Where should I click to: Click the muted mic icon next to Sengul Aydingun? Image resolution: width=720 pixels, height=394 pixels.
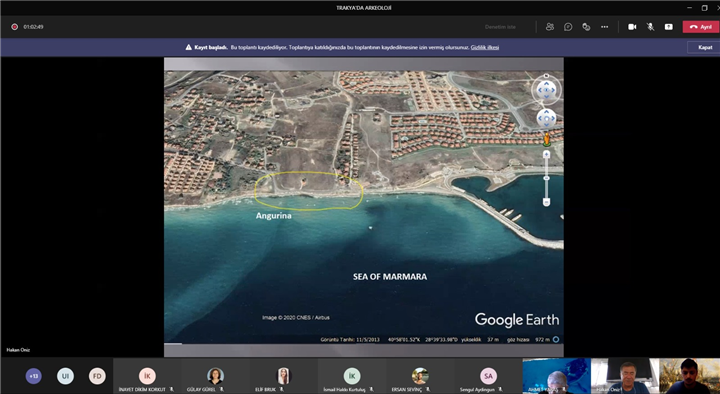pos(500,389)
